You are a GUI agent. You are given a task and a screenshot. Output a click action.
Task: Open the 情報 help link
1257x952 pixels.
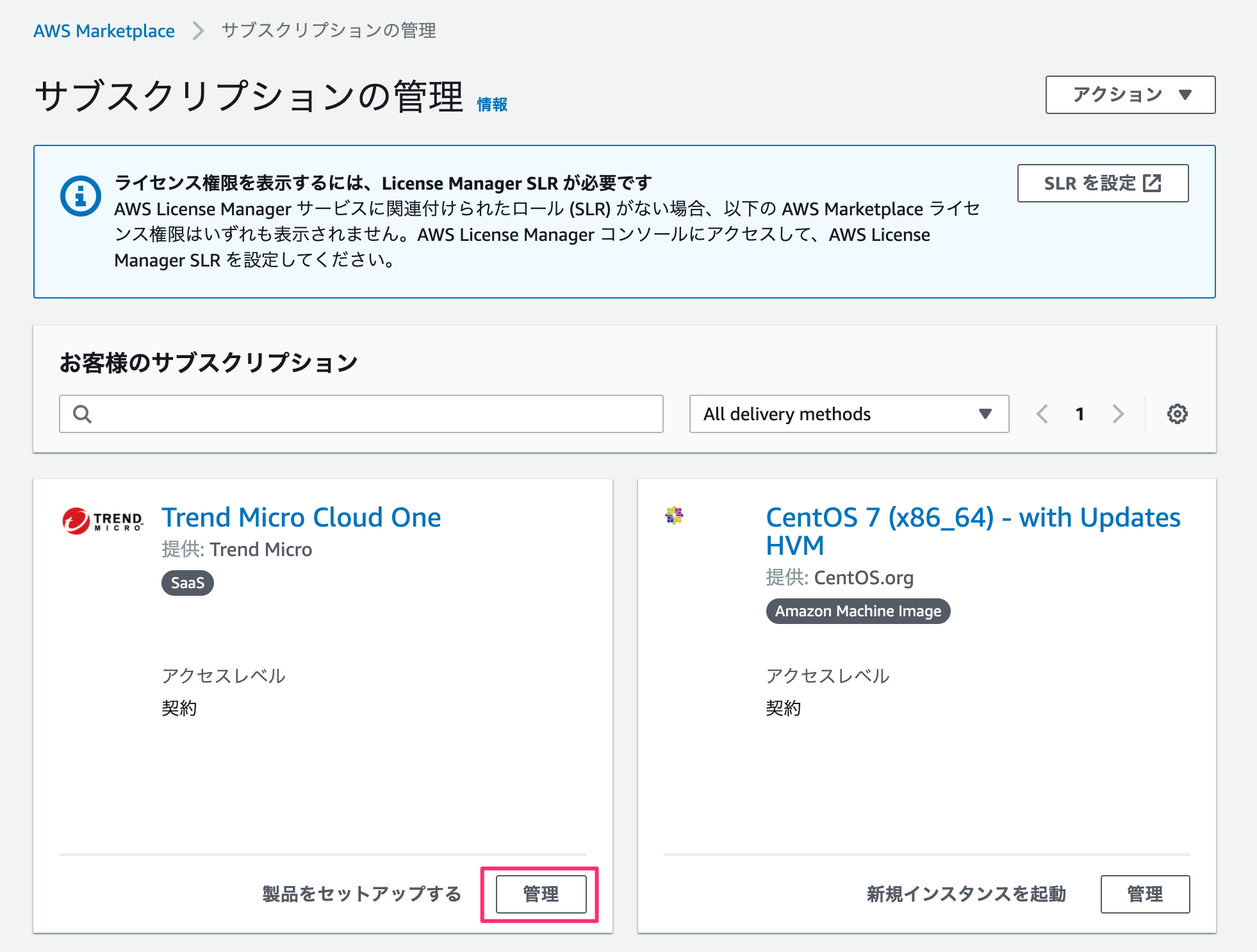(491, 103)
